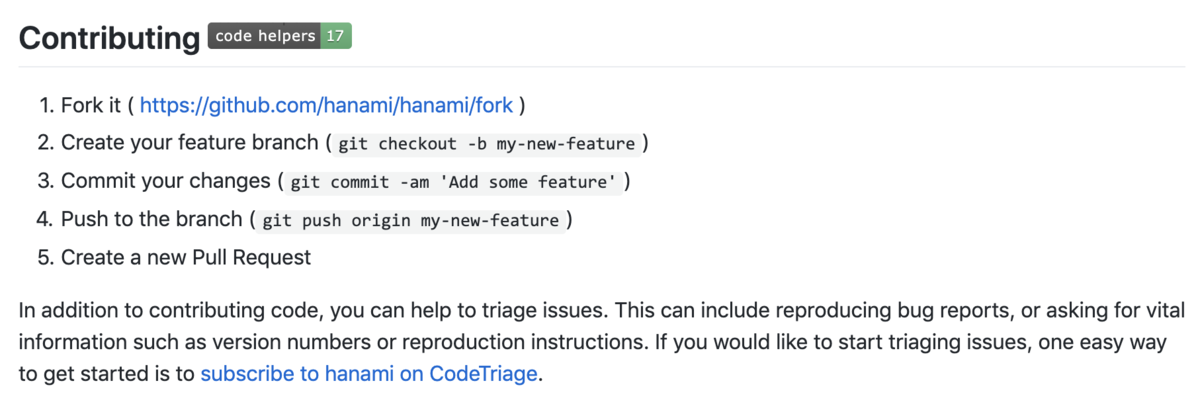This screenshot has width=1200, height=410.
Task: Click list number 1 marker
Action: [x=45, y=105]
